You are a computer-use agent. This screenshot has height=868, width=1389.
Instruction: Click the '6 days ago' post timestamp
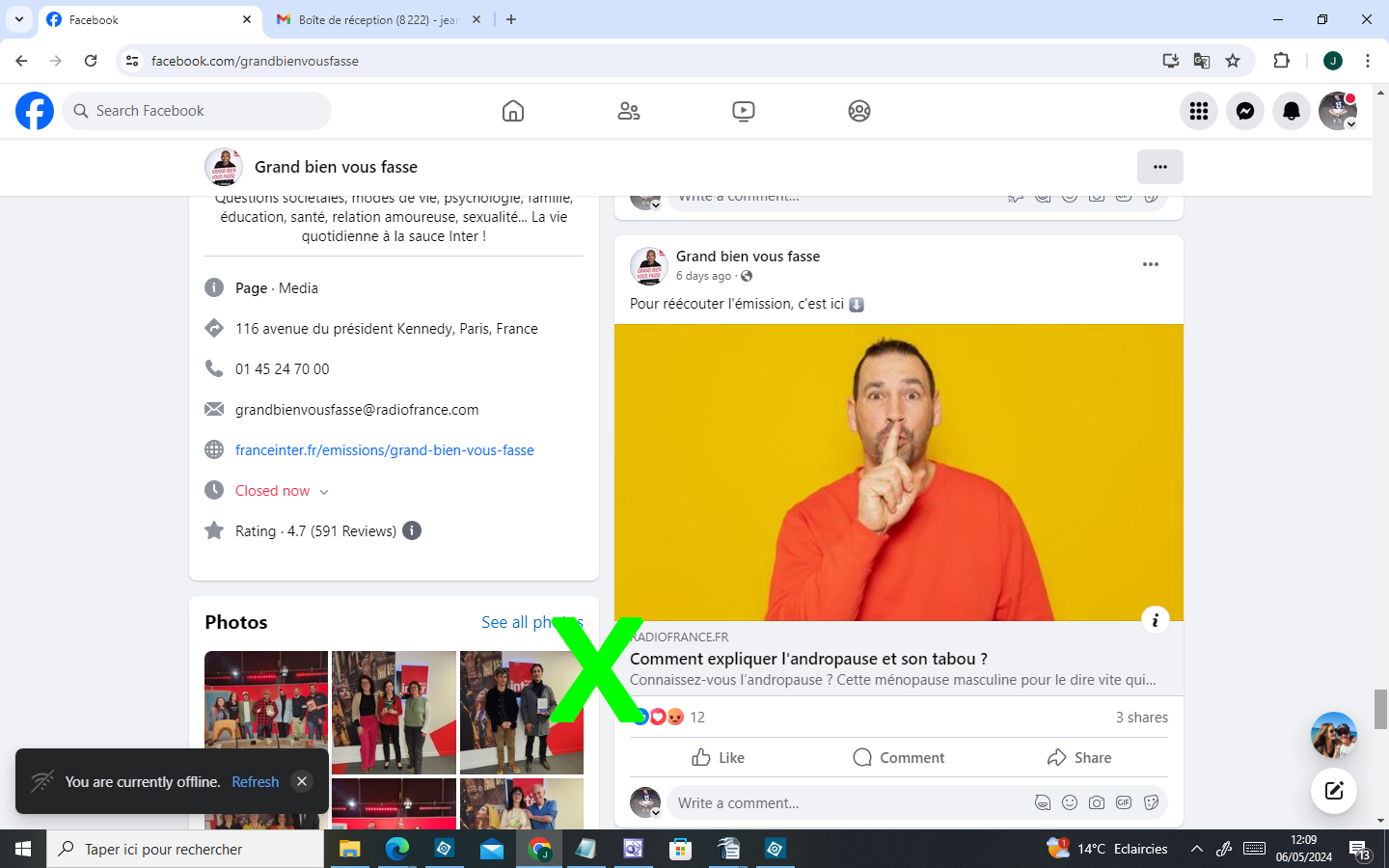point(703,276)
